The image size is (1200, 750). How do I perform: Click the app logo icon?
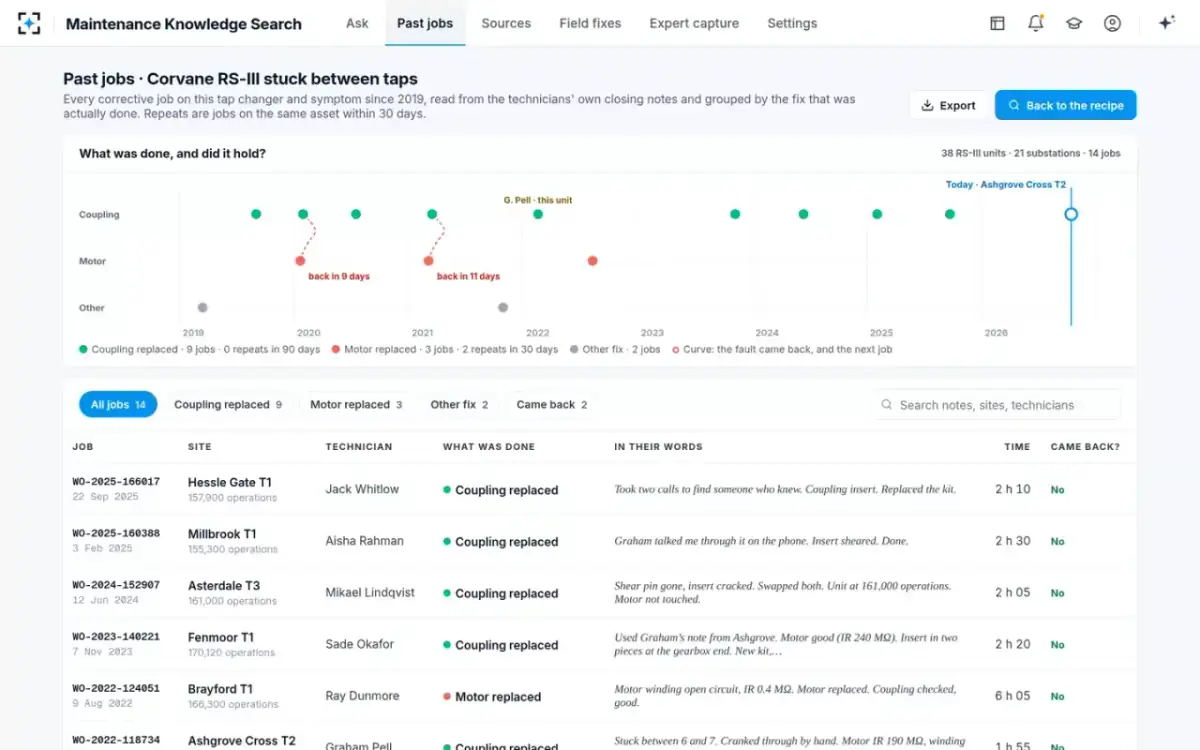[29, 23]
